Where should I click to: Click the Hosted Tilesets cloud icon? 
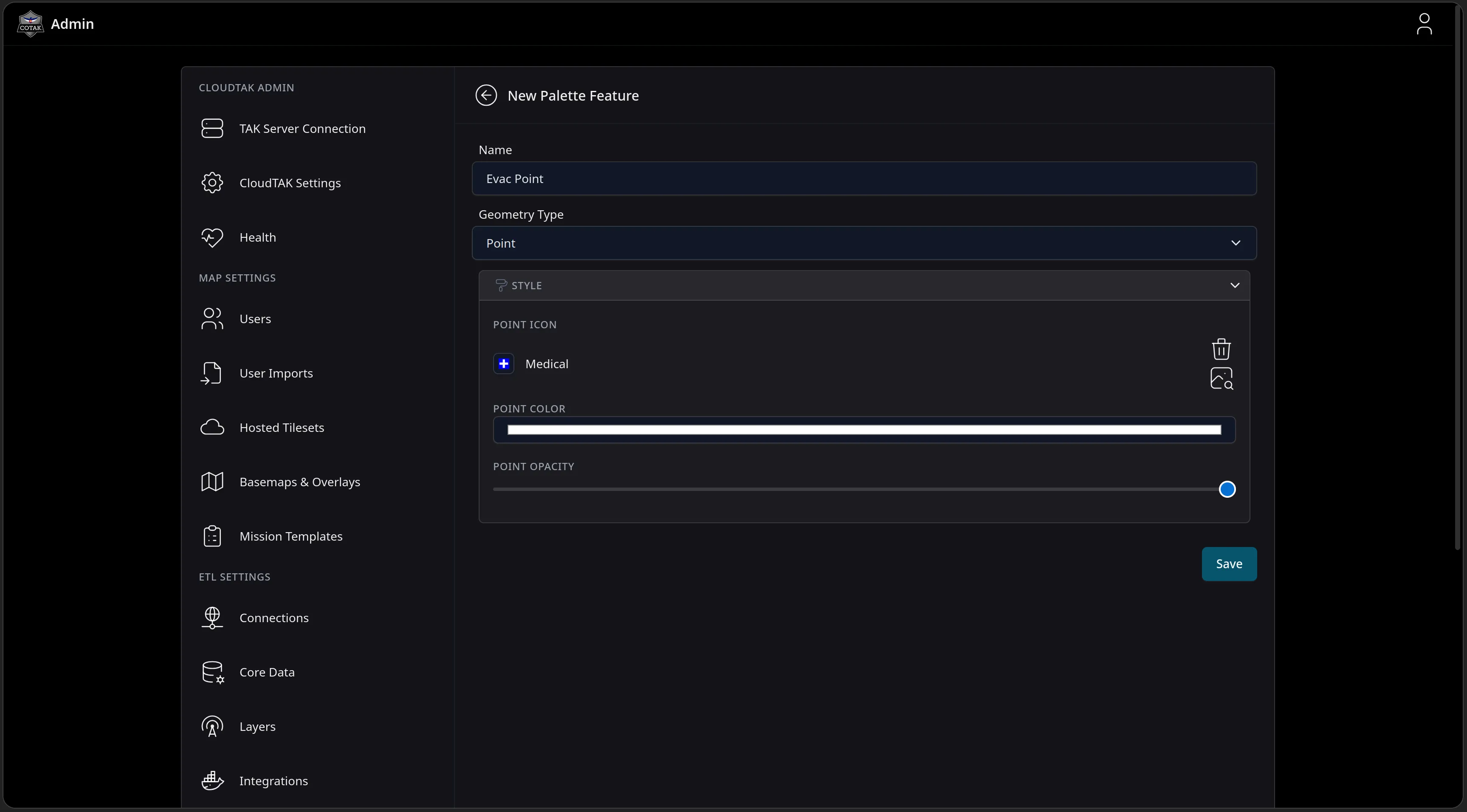(212, 427)
